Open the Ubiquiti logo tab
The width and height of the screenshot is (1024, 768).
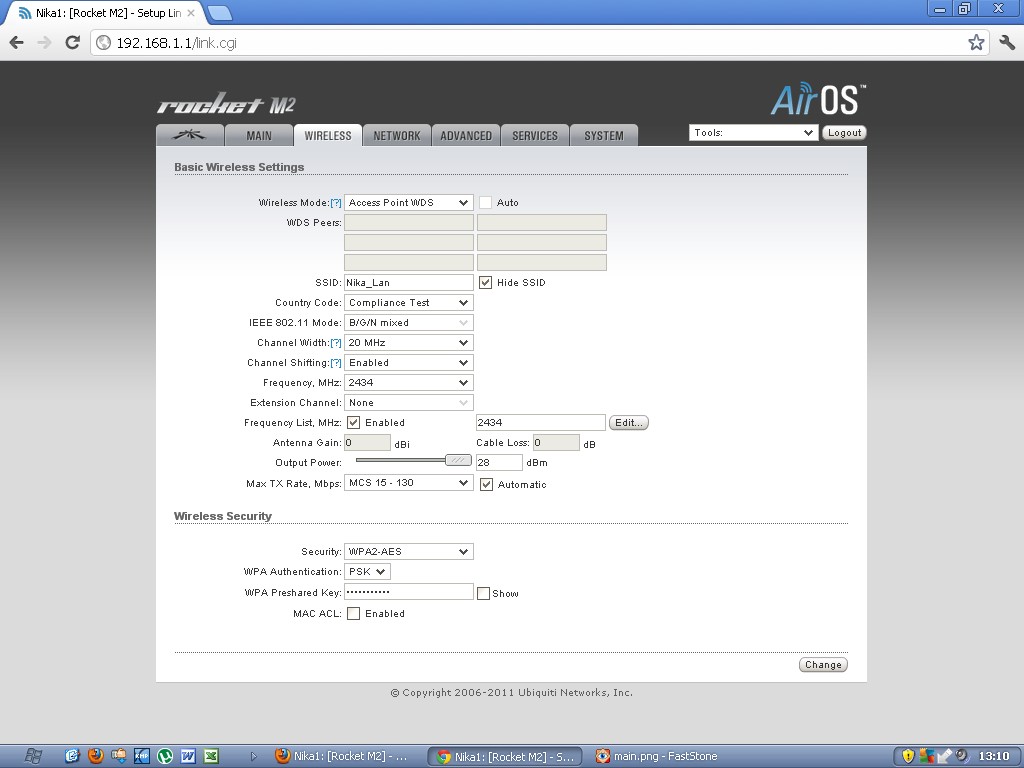190,135
